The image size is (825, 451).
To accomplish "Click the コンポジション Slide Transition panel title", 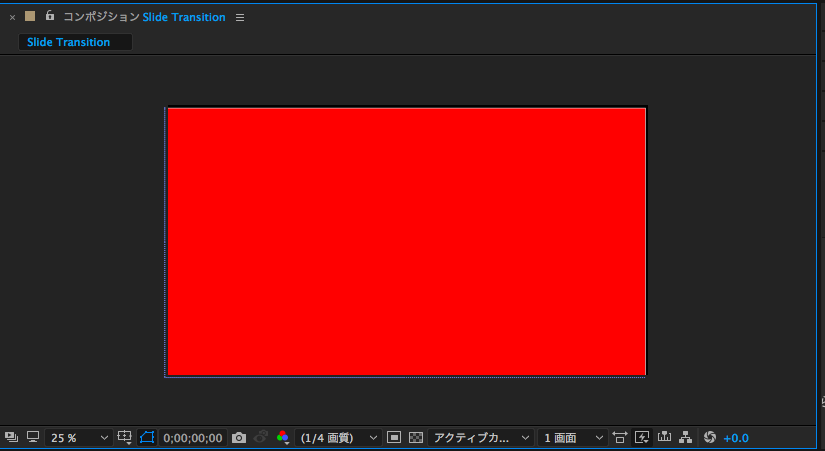I will click(144, 17).
